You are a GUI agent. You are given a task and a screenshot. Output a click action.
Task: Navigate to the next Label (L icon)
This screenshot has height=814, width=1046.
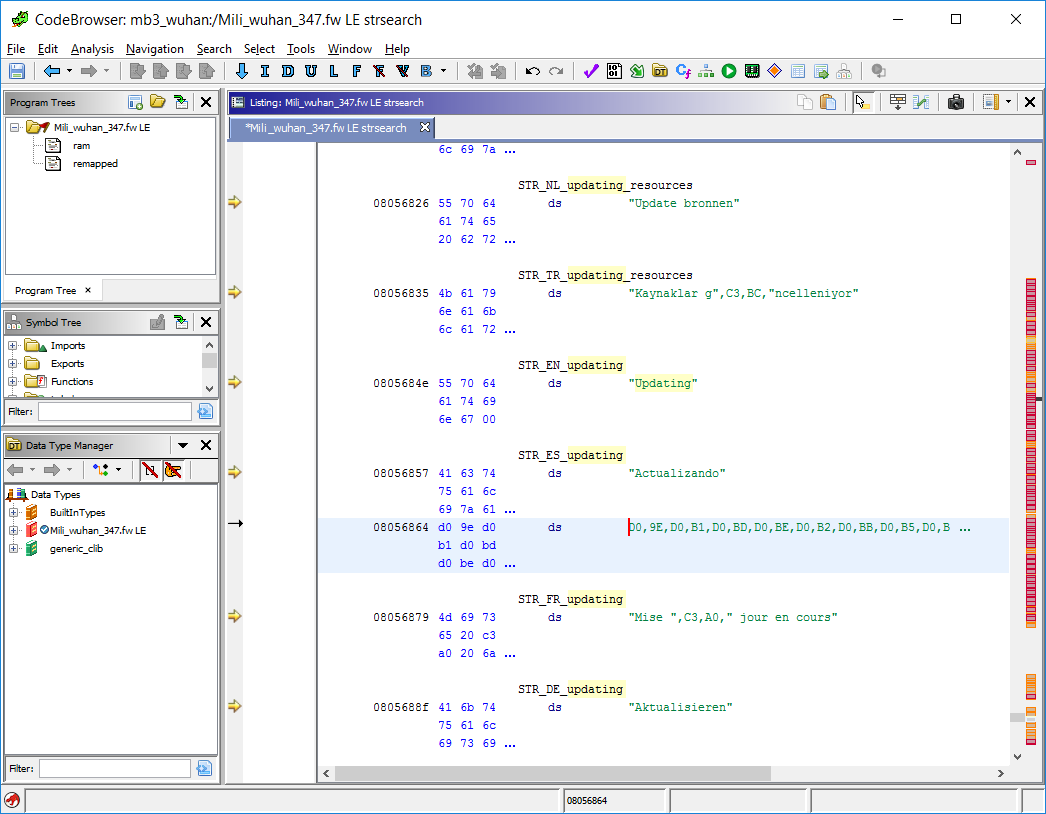tap(334, 71)
